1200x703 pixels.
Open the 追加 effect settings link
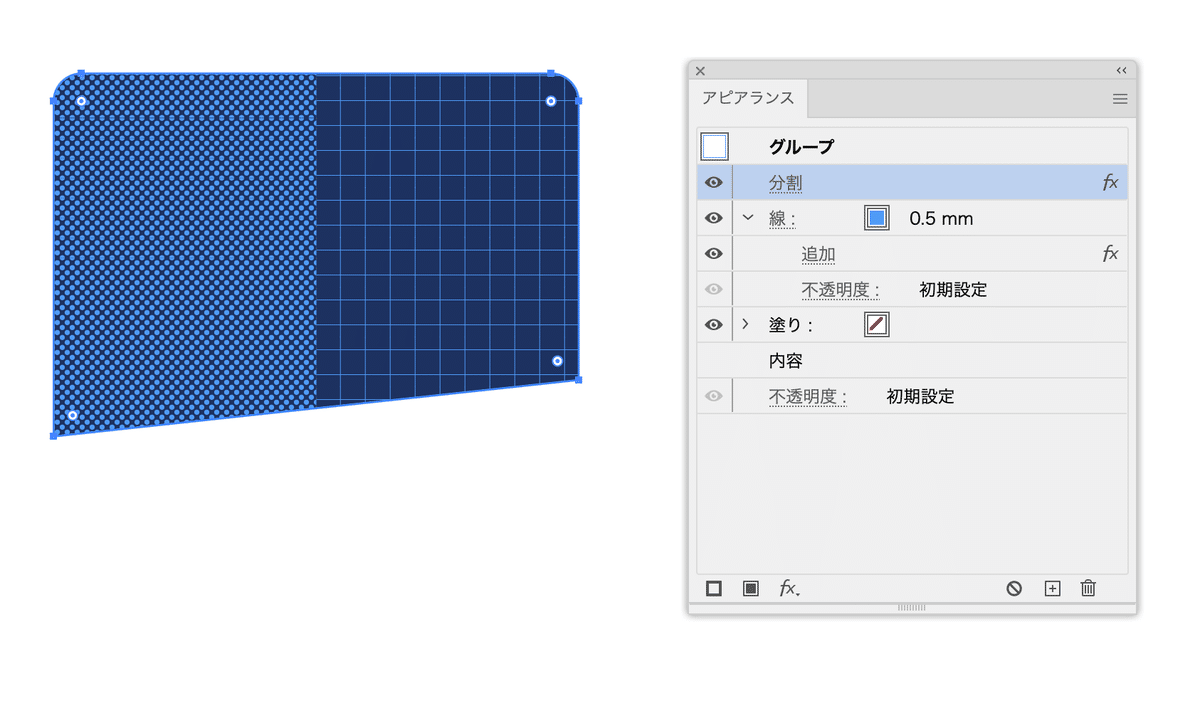point(818,255)
